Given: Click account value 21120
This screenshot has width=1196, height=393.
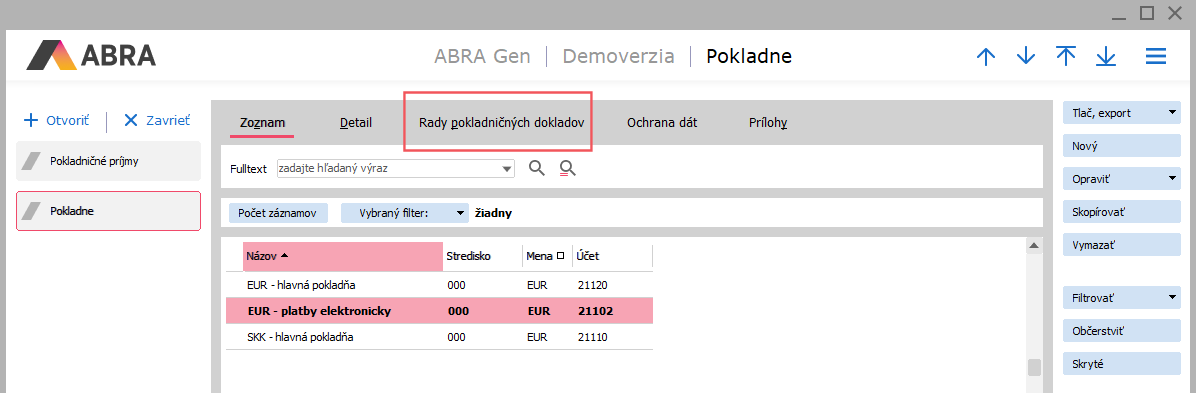Looking at the screenshot, I should [593, 285].
